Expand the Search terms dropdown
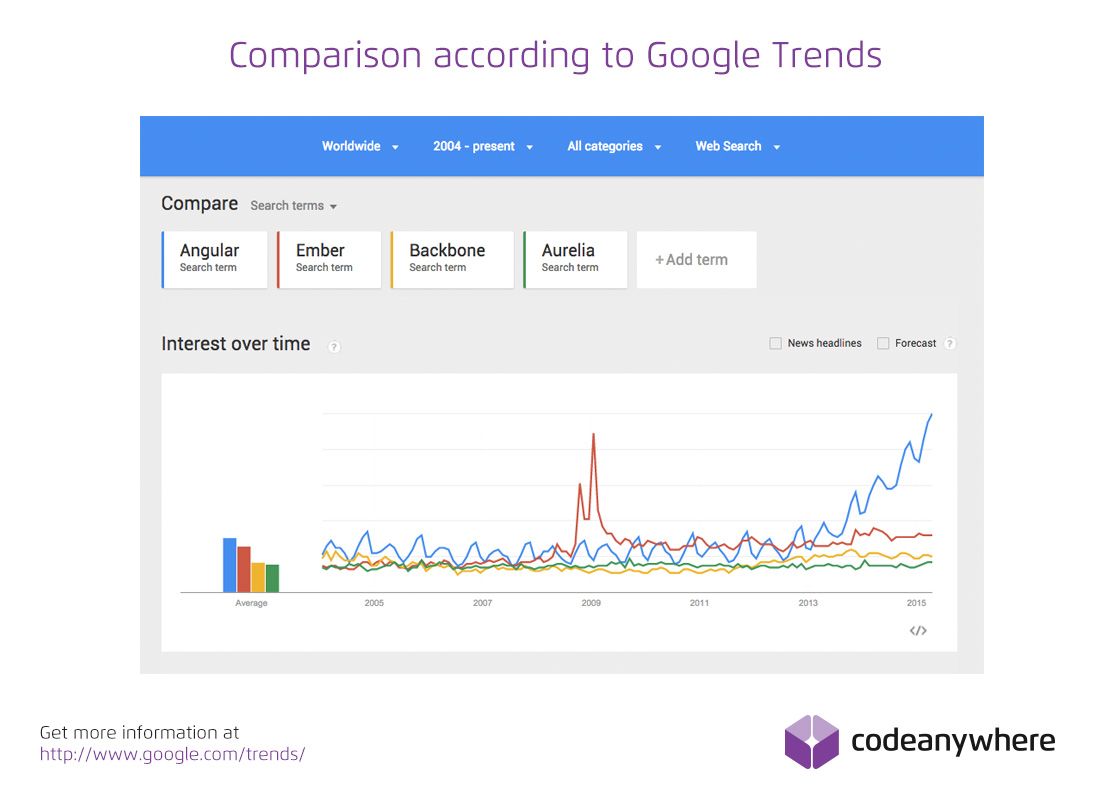The image size is (1095, 805). (294, 206)
